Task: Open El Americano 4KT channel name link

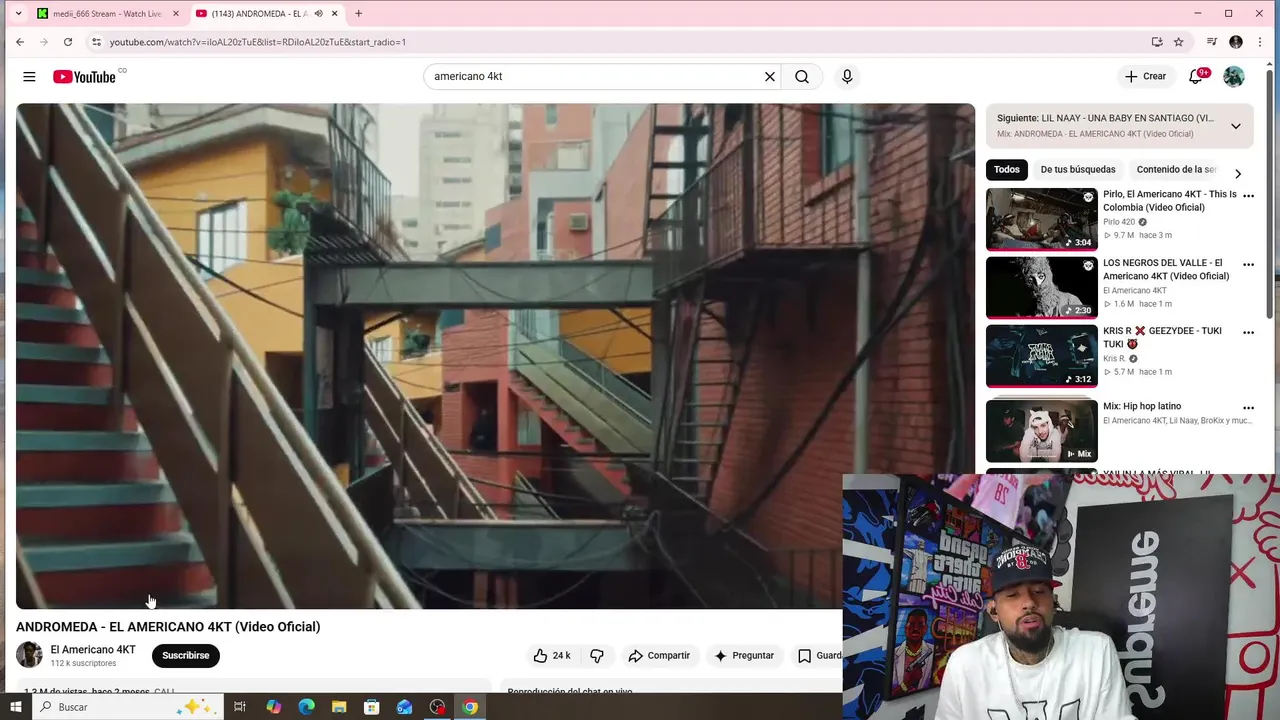Action: (93, 650)
